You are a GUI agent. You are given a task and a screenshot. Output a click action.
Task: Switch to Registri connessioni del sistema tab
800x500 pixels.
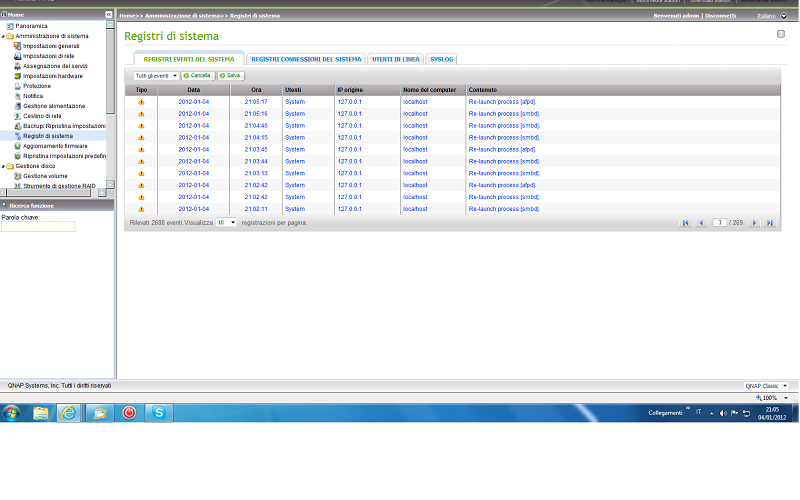305,60
